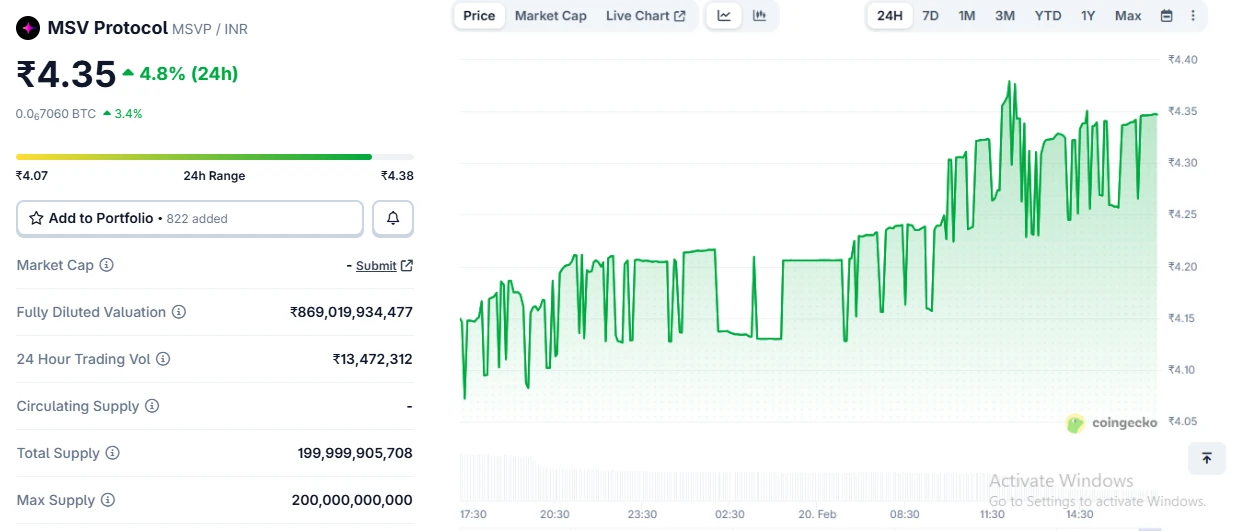Viewport: 1235px width, 531px height.
Task: Click the star icon in Add to Portfolio
Action: point(36,218)
